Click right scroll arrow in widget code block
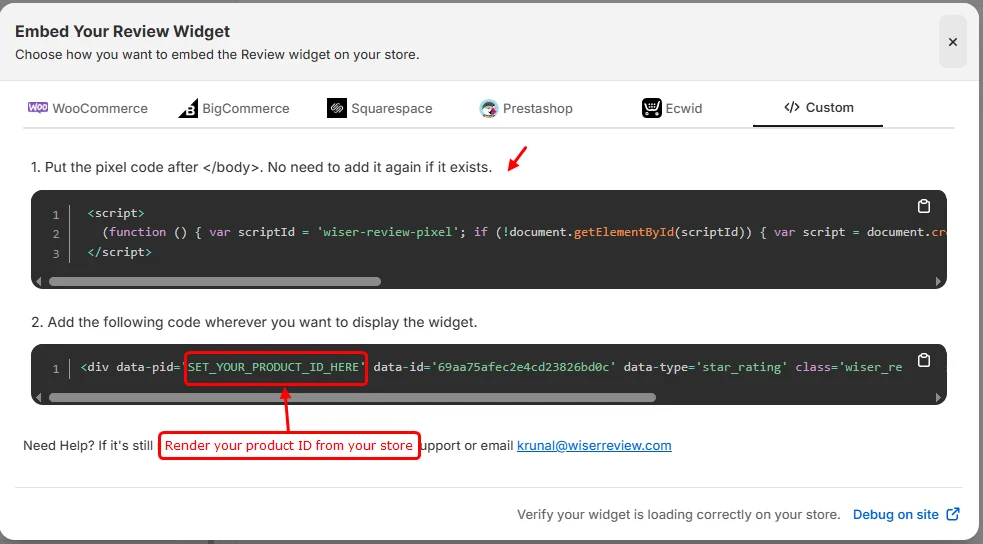 [938, 397]
